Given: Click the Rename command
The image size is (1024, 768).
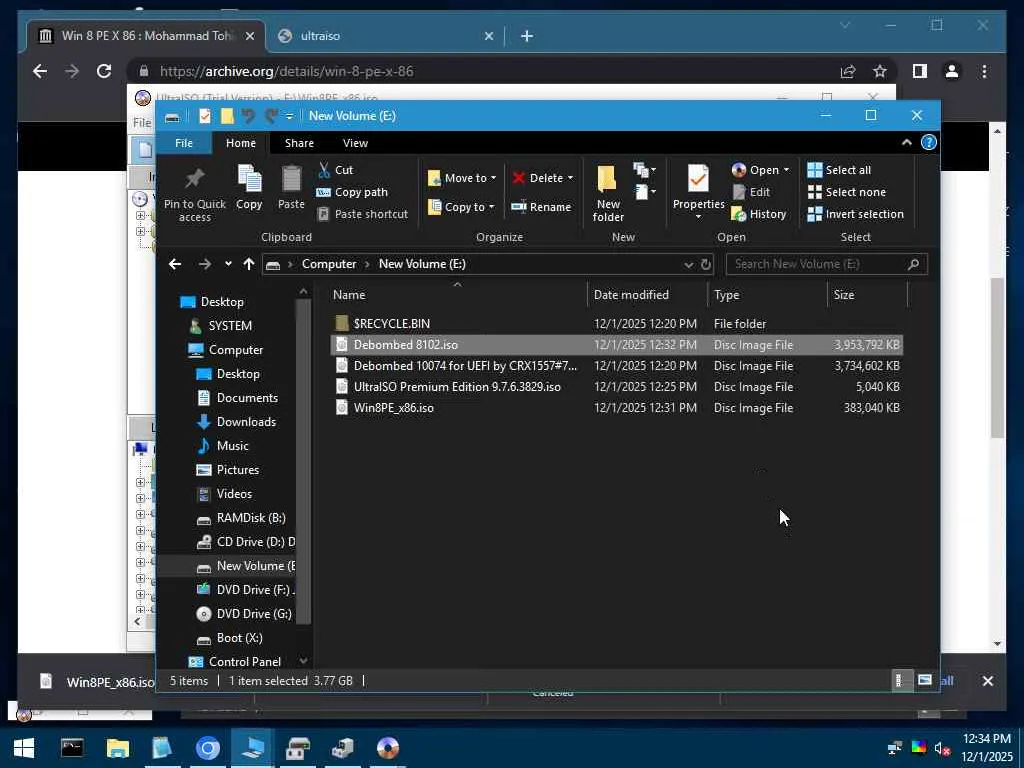Looking at the screenshot, I should 541,207.
